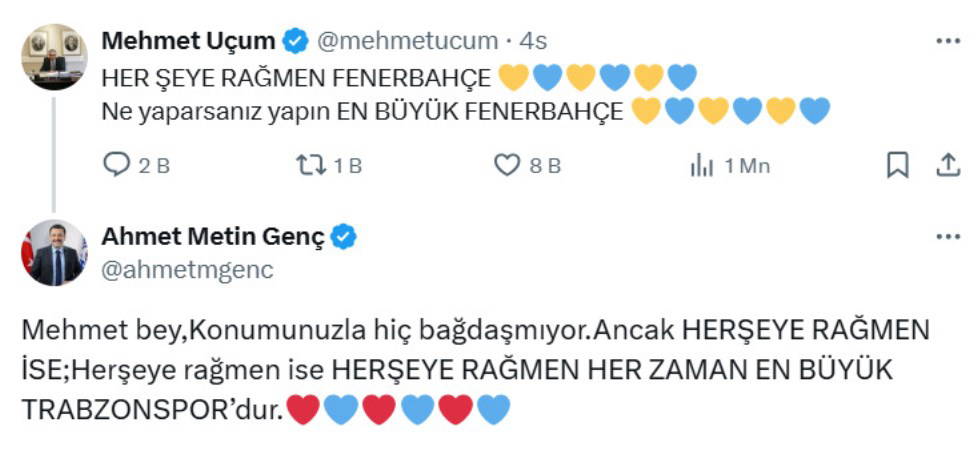The height and width of the screenshot is (450, 977).
Task: Click the @ahmetmgenc handle
Action: pos(187,269)
